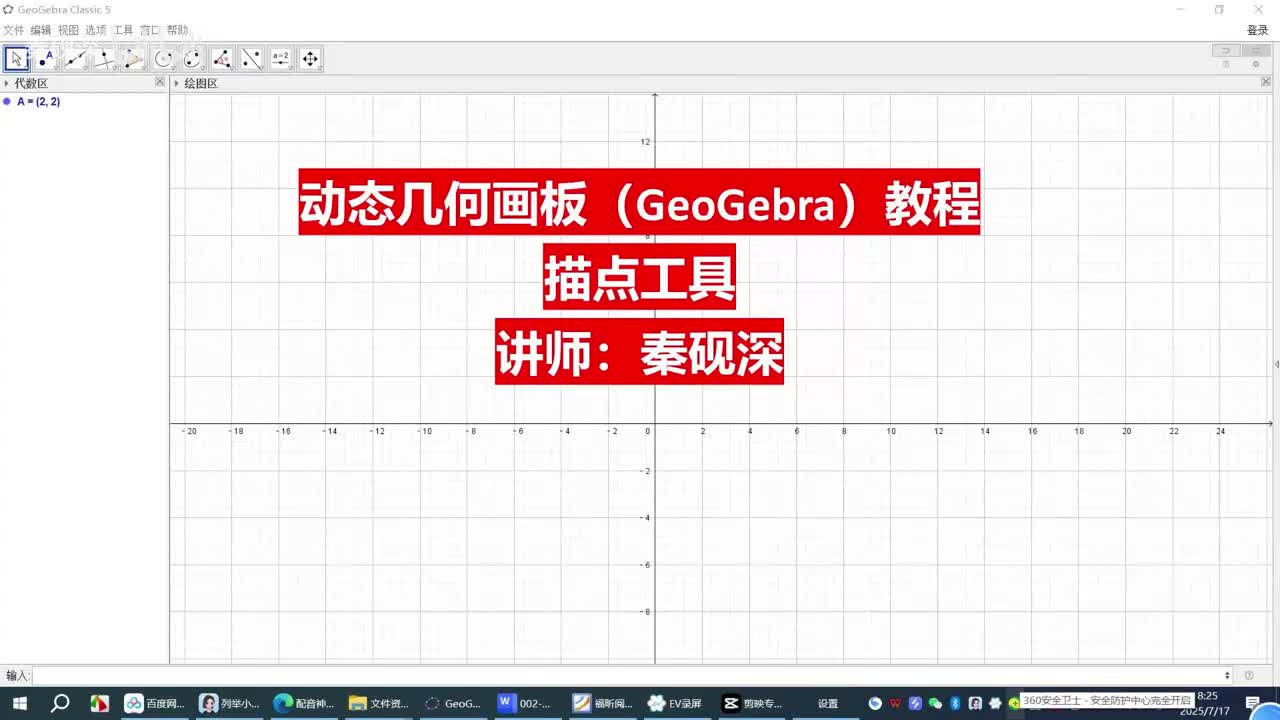Viewport: 1280px width, 720px height.
Task: Select the Reflect about line tool
Action: 251,59
